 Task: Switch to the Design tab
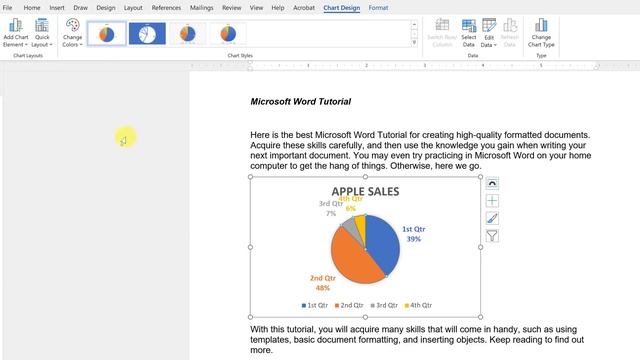(x=106, y=8)
